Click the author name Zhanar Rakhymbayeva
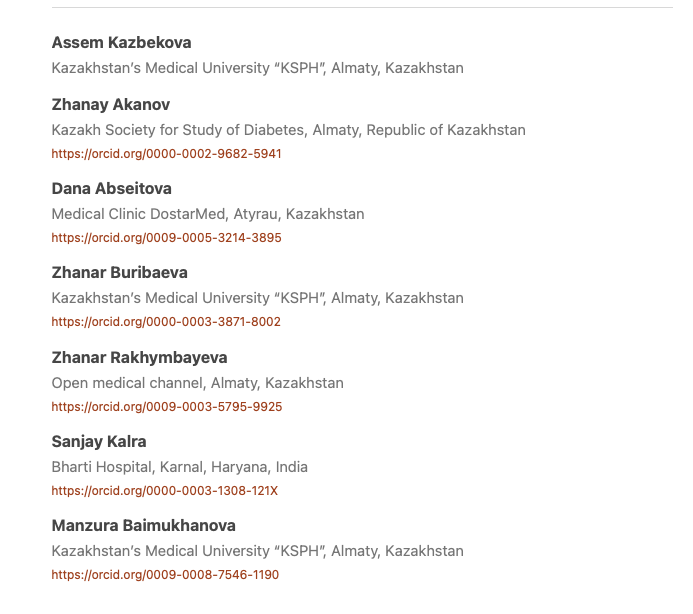Screen dimensions: 693x614 (139, 357)
